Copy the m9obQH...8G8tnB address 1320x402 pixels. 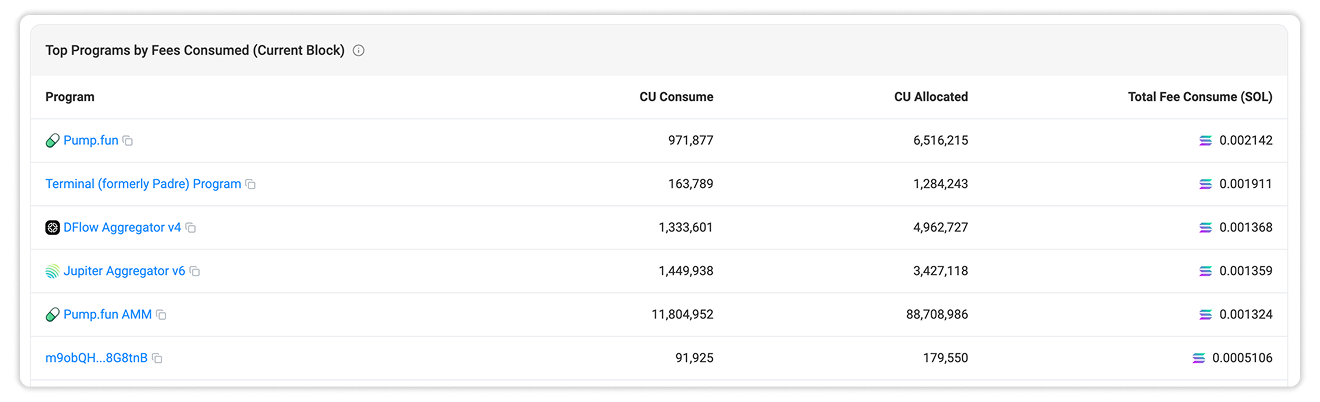[157, 358]
